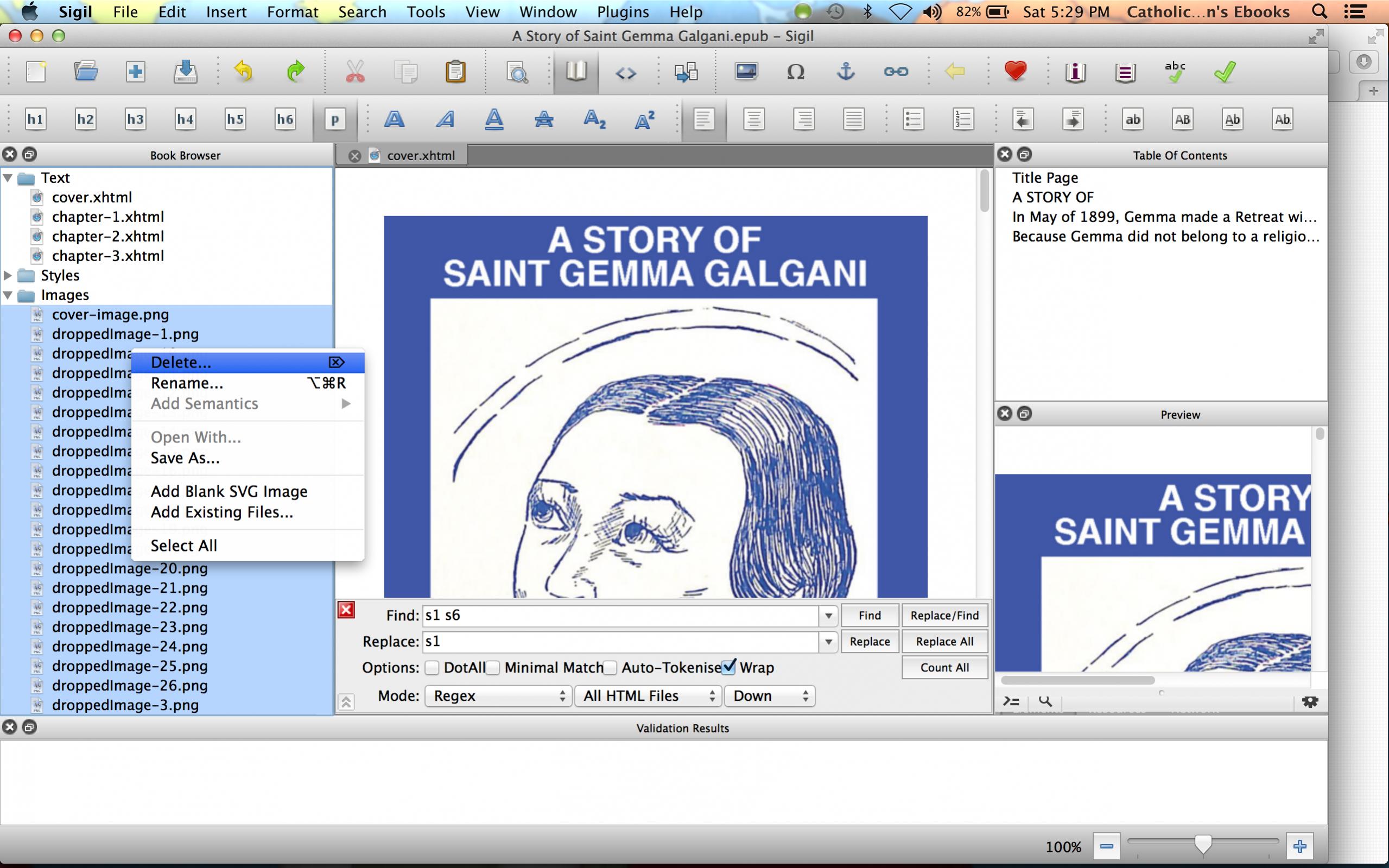Open the Metadata Editor icon
This screenshot has height=868, width=1389.
click(1075, 72)
